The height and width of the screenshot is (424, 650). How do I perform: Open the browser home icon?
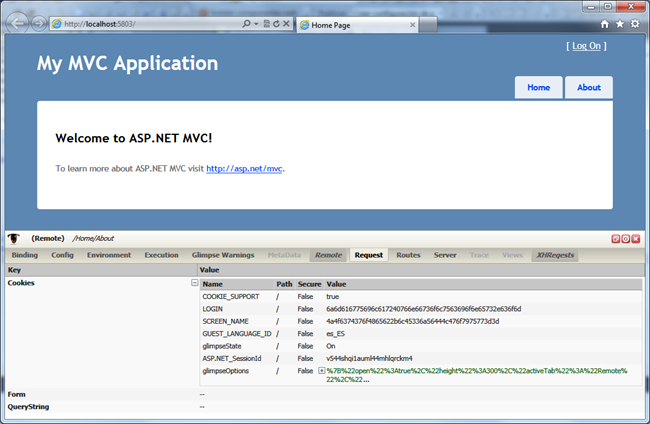[x=604, y=24]
